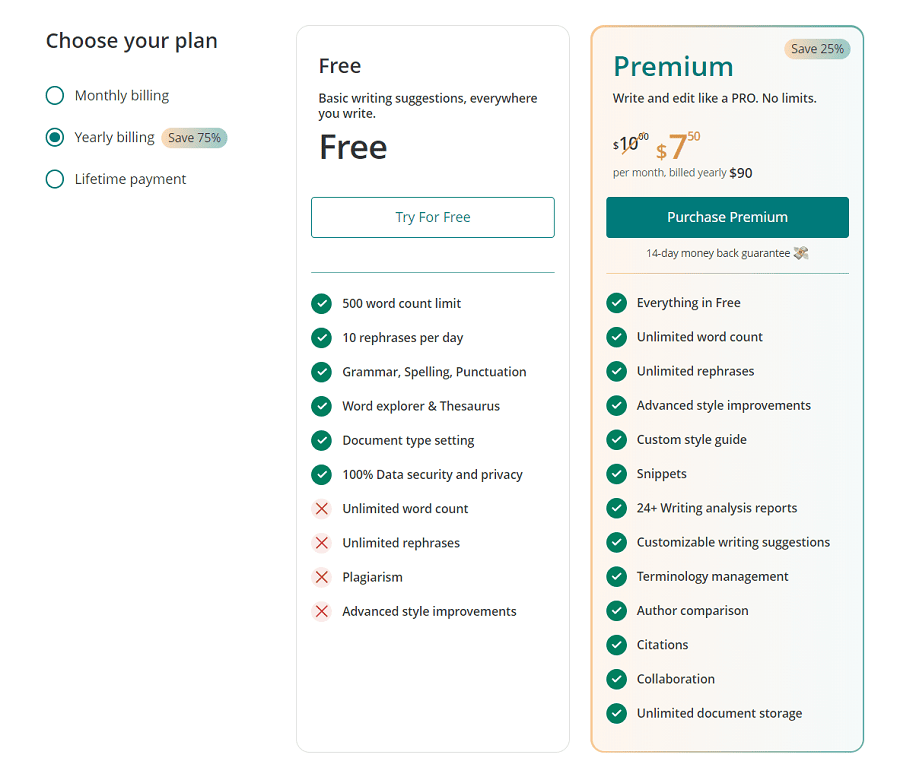Click the money icon beside money back guarantee
This screenshot has height=761, width=900.
[801, 253]
